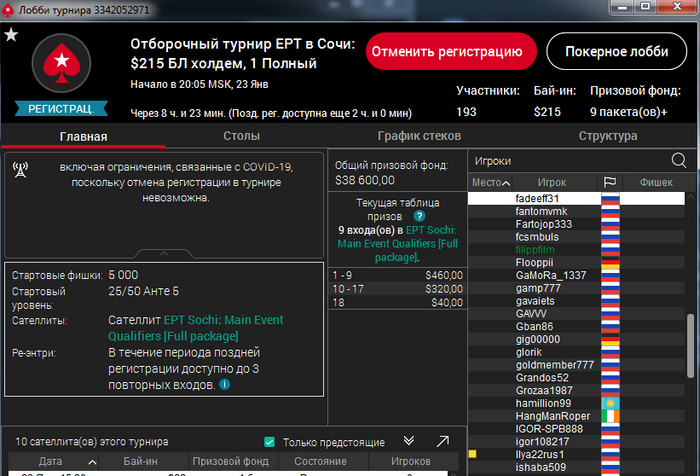Screen dimensions: 700x476
Task: Select player fcsmbuls
Action: click(x=576, y=237)
